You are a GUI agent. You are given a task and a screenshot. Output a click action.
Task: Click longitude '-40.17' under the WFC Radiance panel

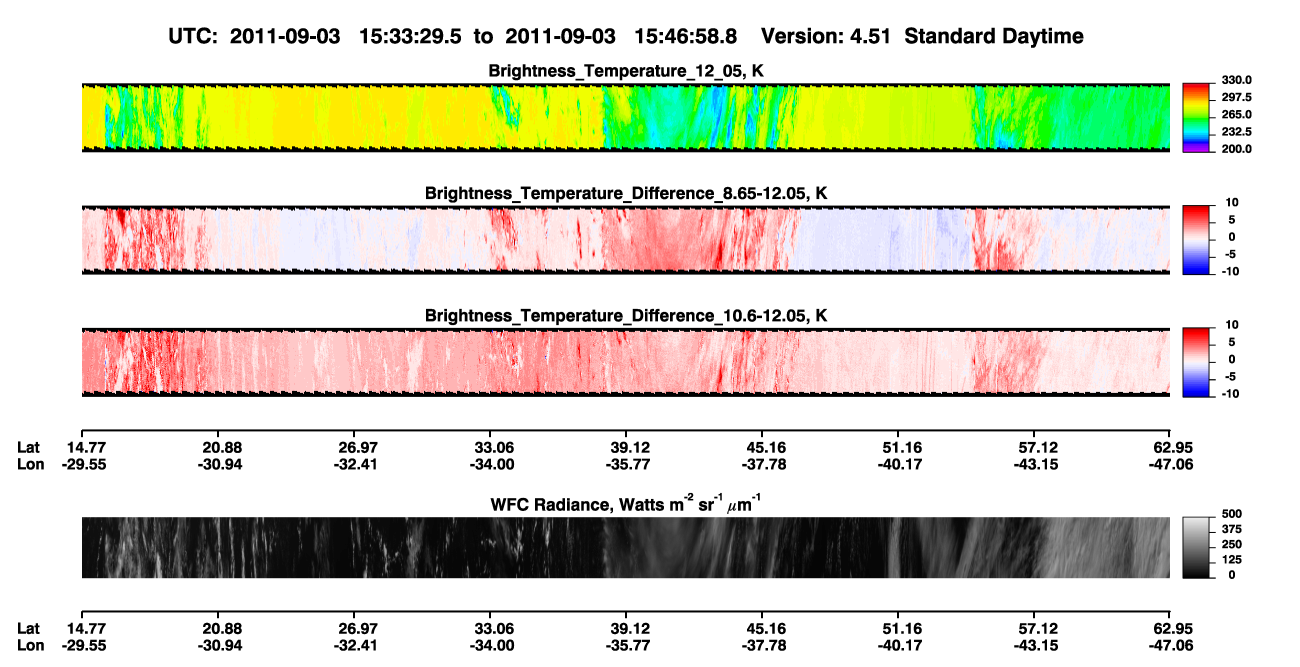tap(902, 645)
